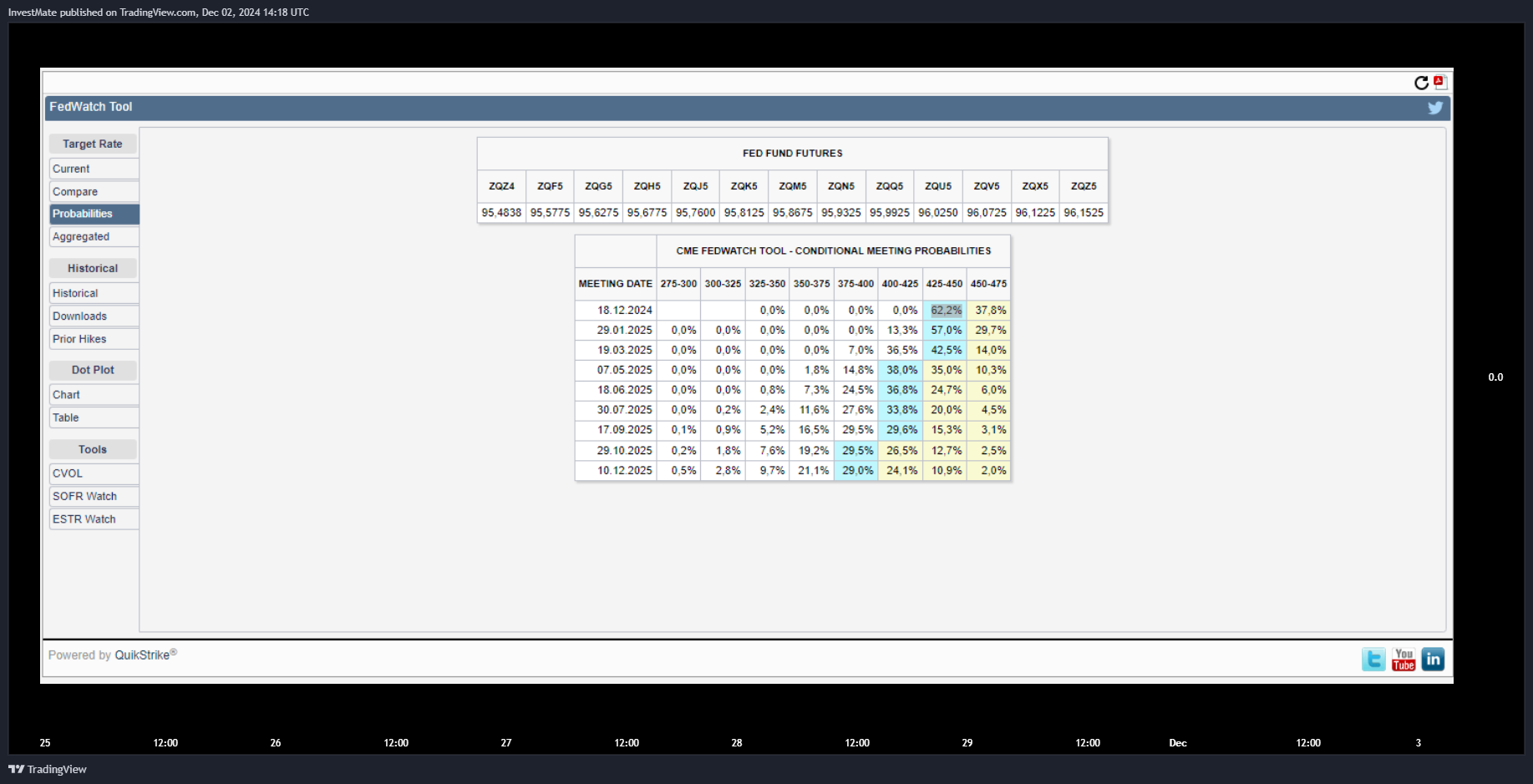Open the YouTube icon in the footer

1404,660
